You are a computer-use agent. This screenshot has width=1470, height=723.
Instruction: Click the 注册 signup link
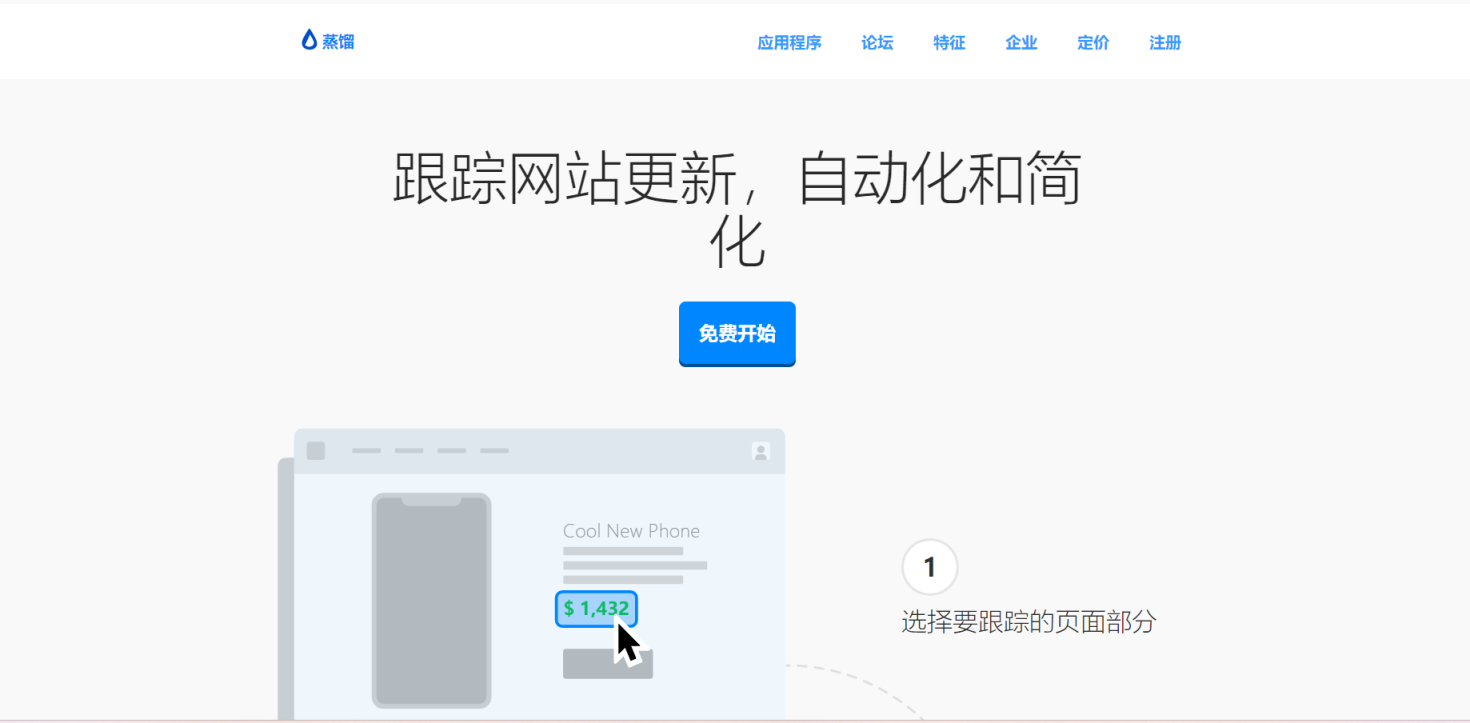point(1164,43)
